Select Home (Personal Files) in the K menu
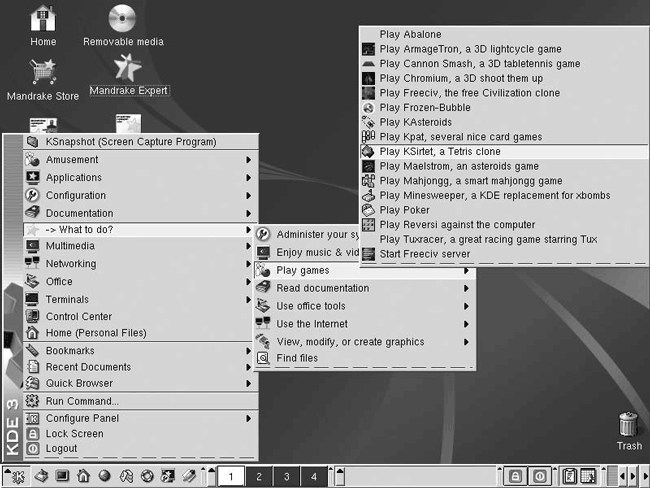The height and width of the screenshot is (488, 650). tap(141, 333)
